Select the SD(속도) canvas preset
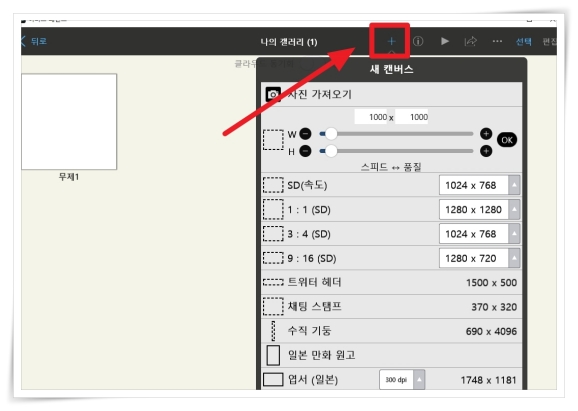578x411 pixels. (391, 185)
